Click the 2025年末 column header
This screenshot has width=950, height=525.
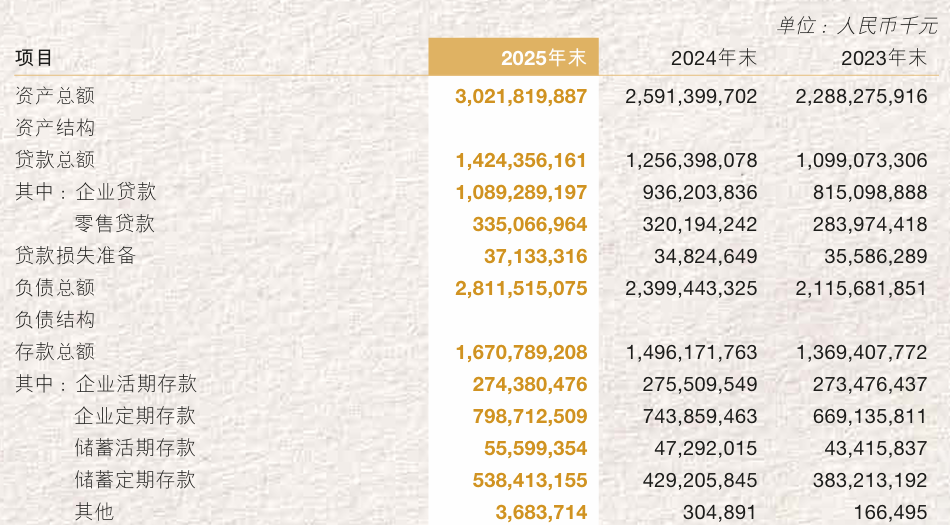tap(543, 58)
